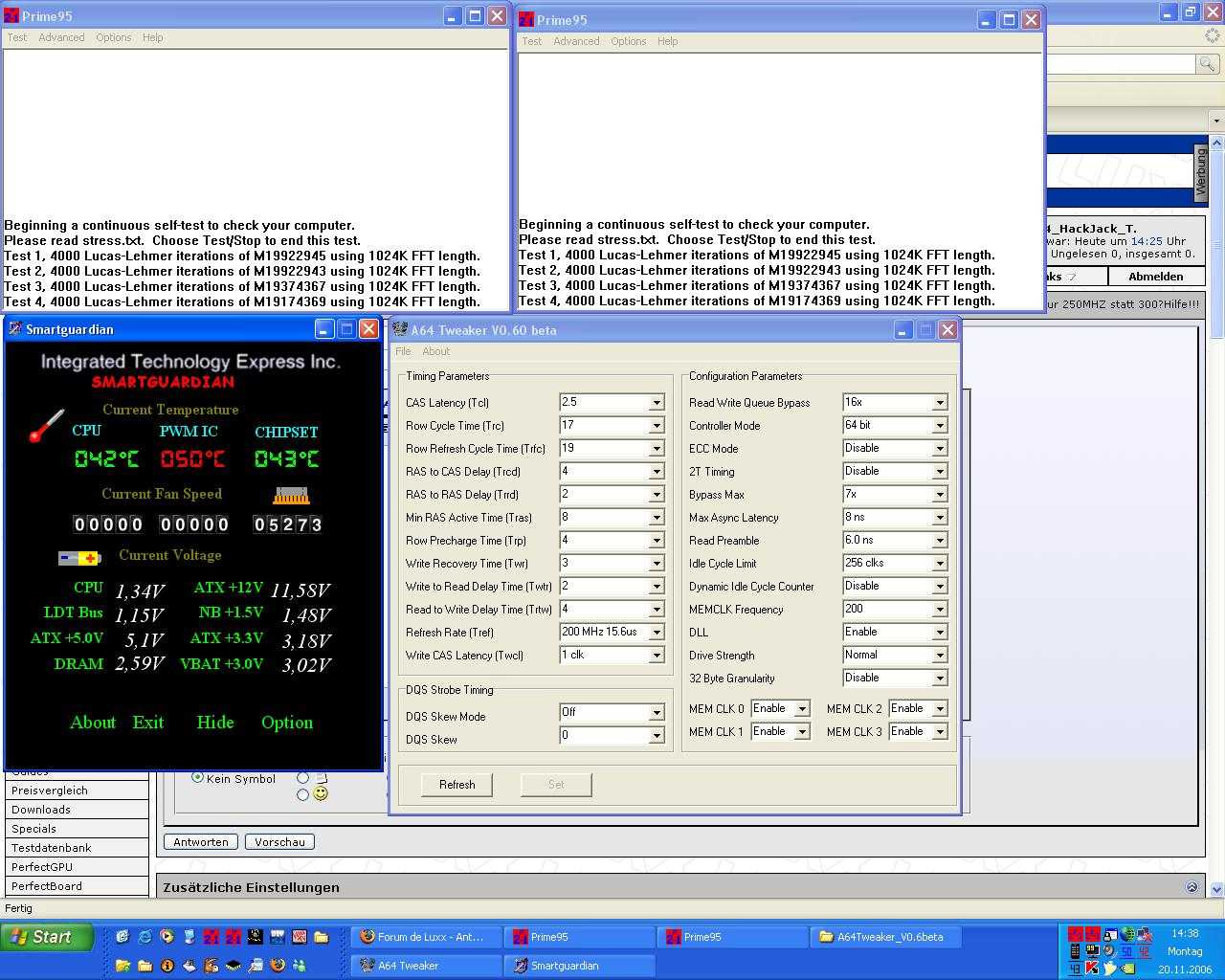Click the Vorschau button
Image resolution: width=1225 pixels, height=980 pixels.
pos(279,842)
